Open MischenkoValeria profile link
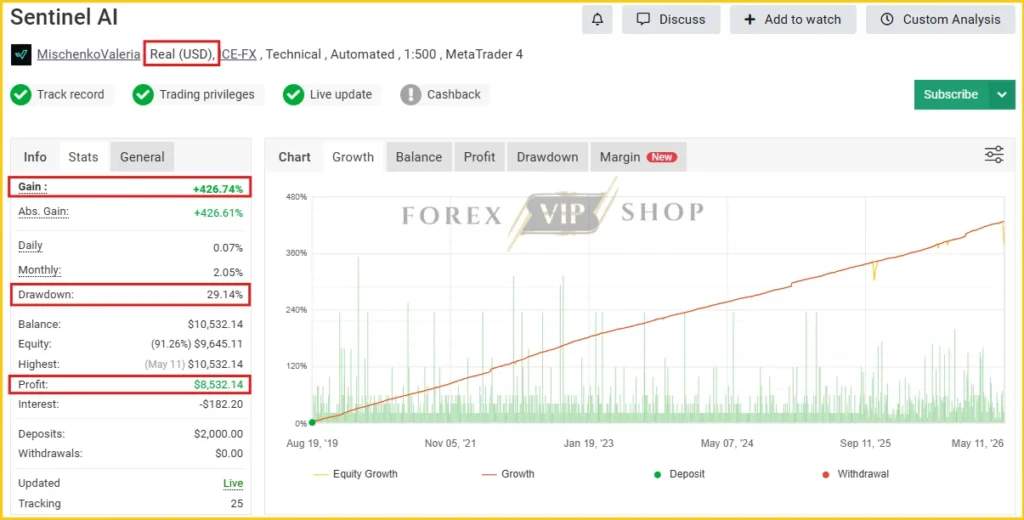Image resolution: width=1024 pixels, height=520 pixels. (88, 55)
